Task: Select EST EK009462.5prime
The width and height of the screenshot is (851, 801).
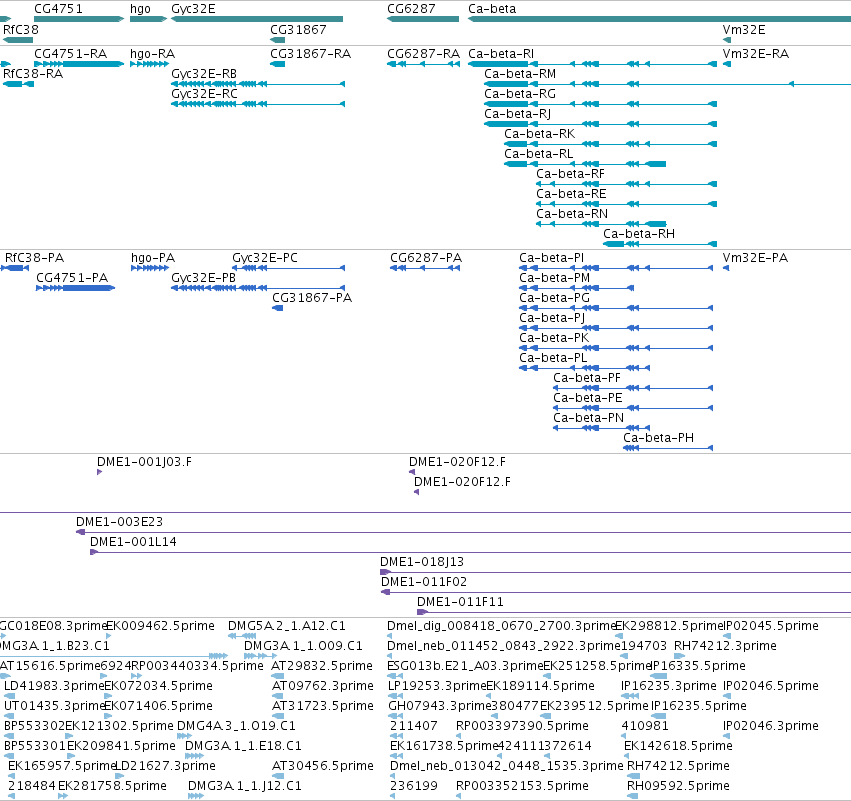Action: pyautogui.click(x=160, y=626)
